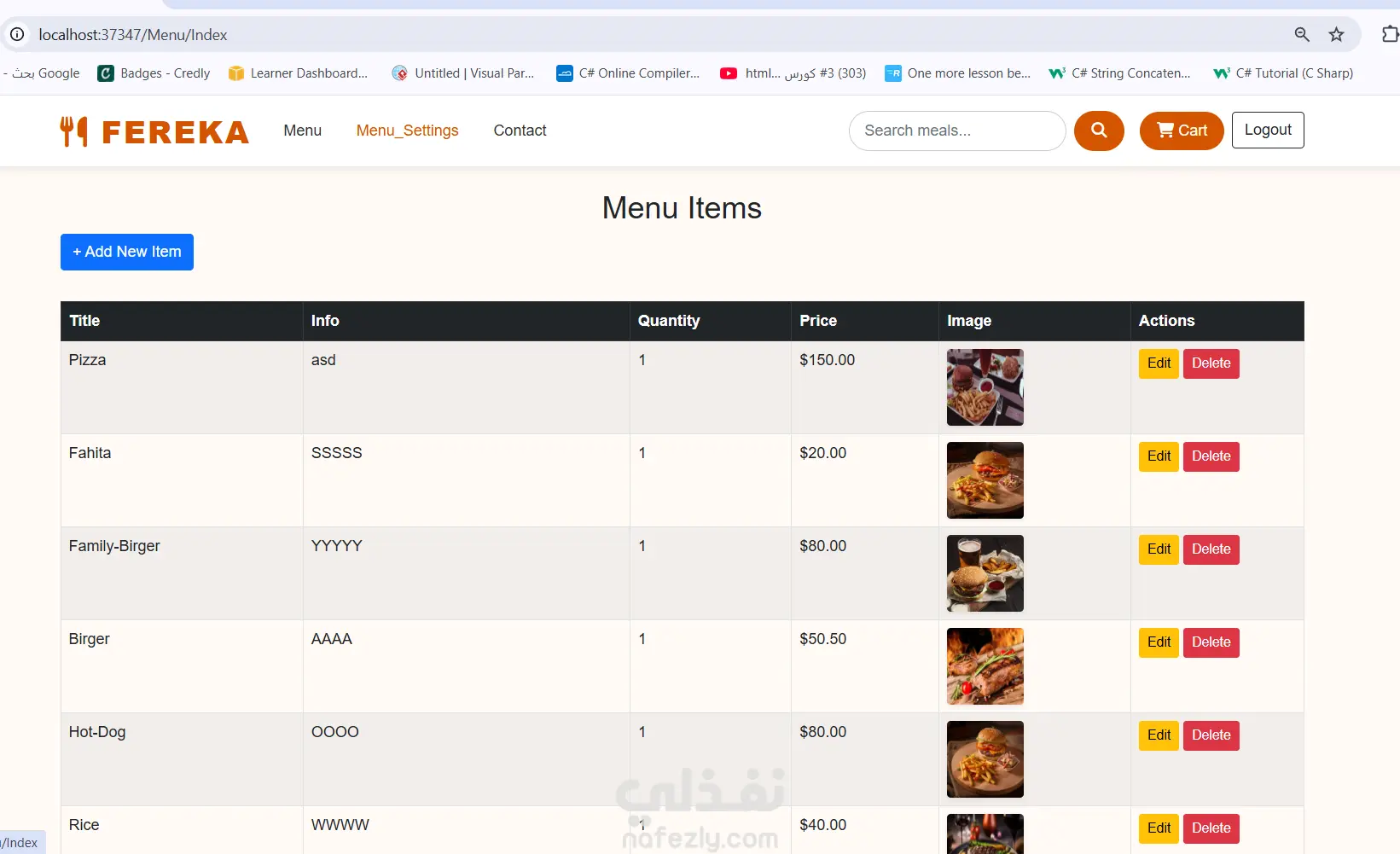1400x854 pixels.
Task: Select the $20.00 price cell
Action: coord(864,480)
